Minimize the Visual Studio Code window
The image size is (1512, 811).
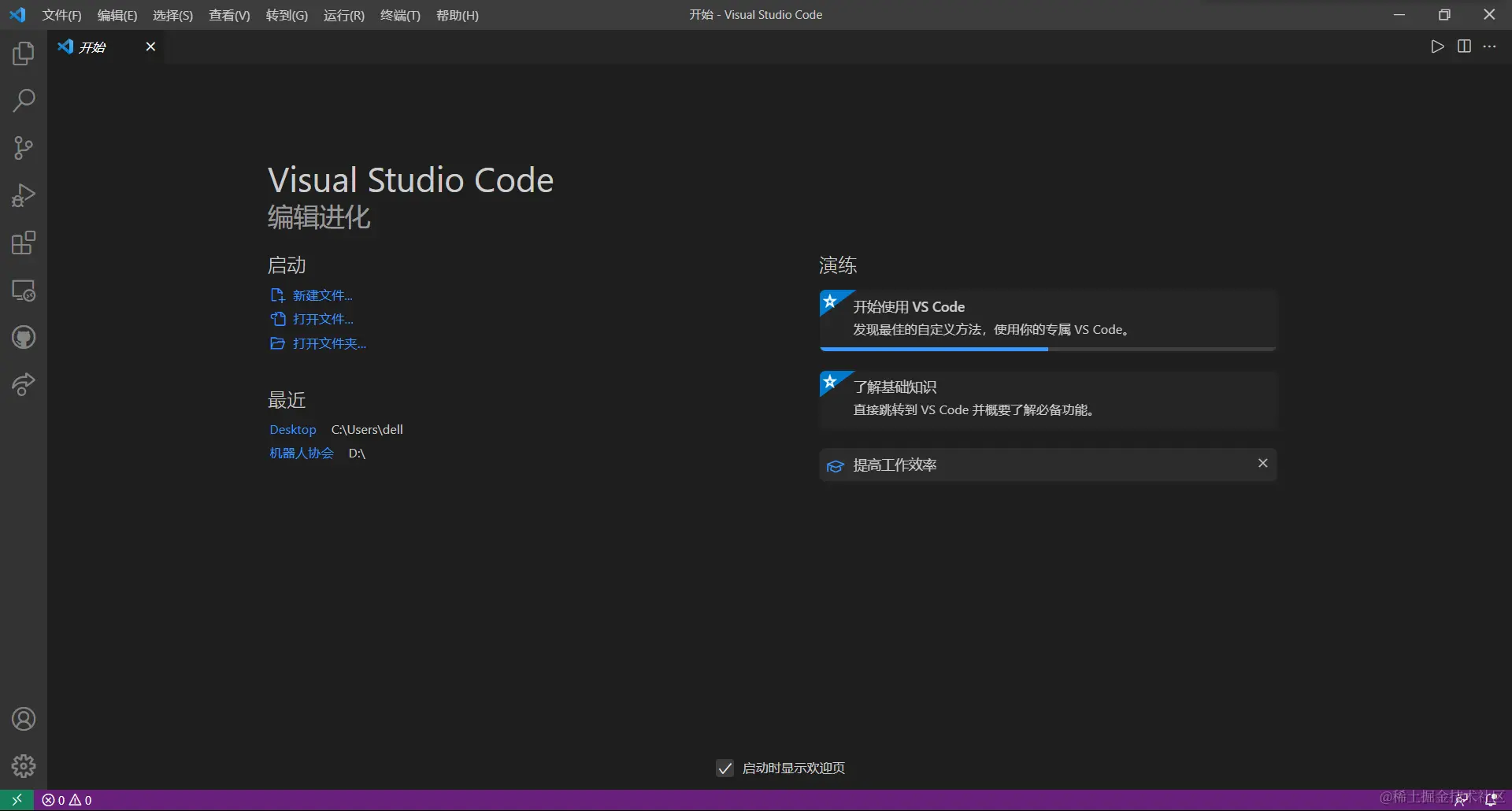point(1399,15)
